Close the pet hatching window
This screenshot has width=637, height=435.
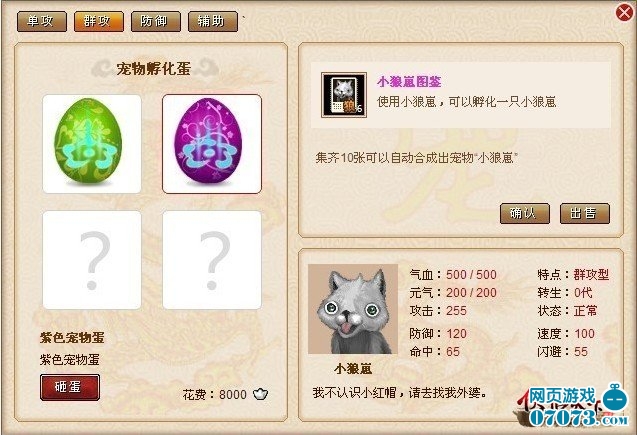pyautogui.click(x=624, y=13)
